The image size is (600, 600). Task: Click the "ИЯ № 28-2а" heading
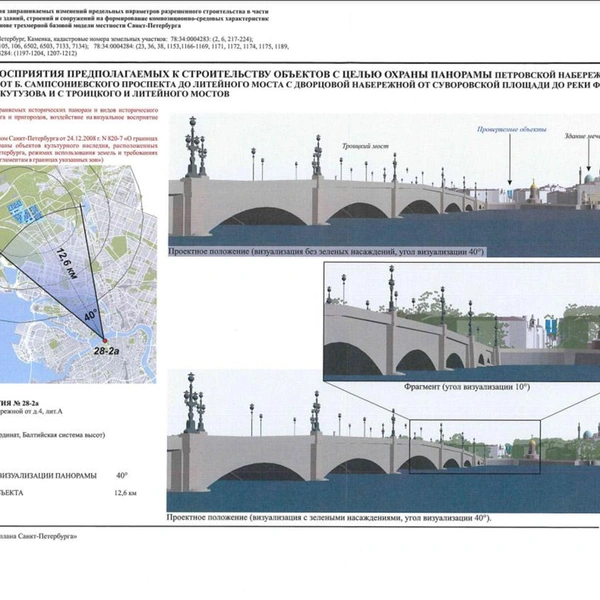coord(19,403)
